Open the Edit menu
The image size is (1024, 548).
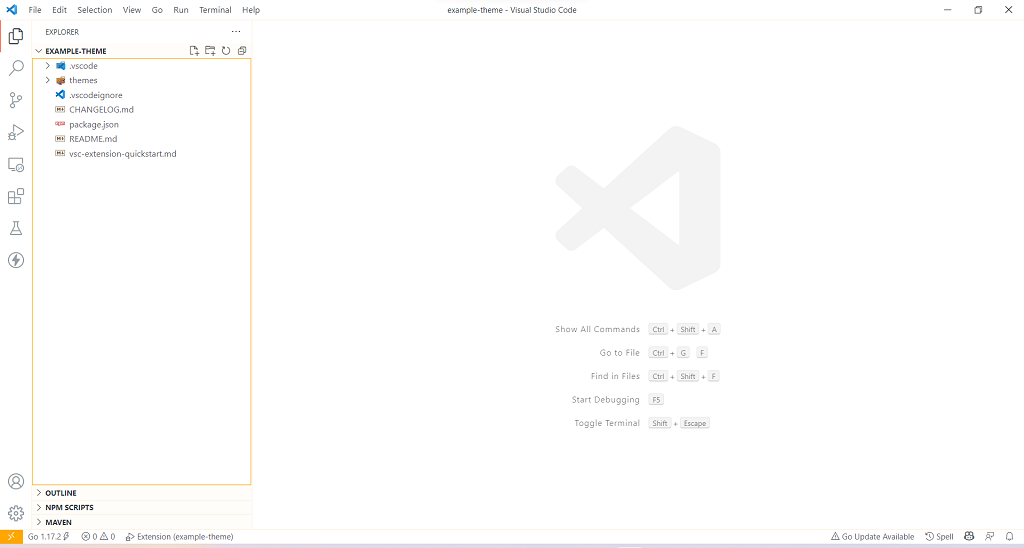59,10
